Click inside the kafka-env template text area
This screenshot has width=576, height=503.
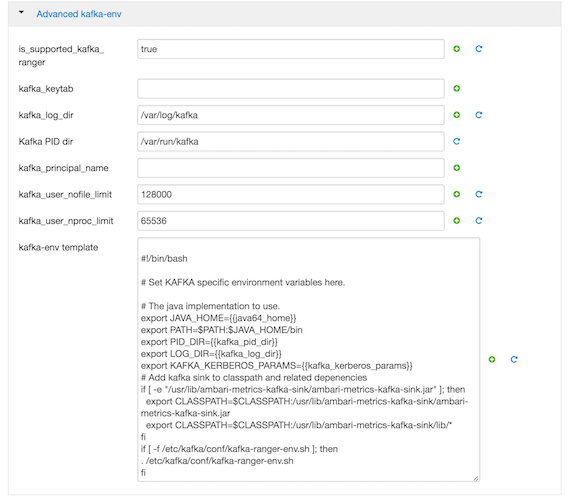click(x=309, y=359)
